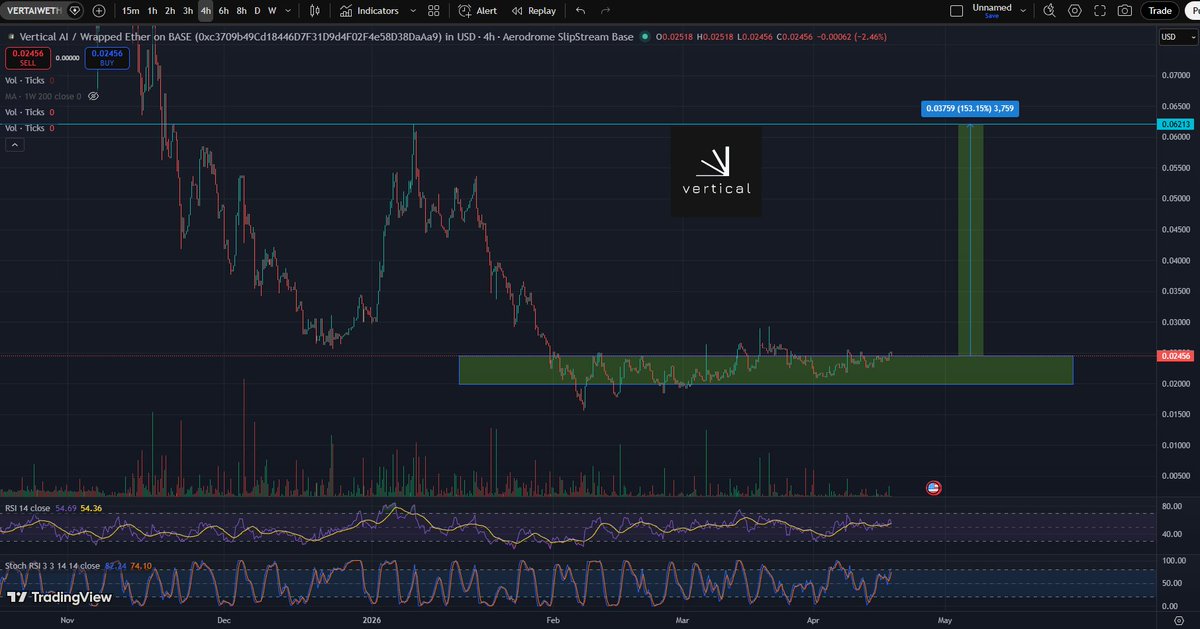Select the W weekly interval
1200x629 pixels.
point(272,11)
